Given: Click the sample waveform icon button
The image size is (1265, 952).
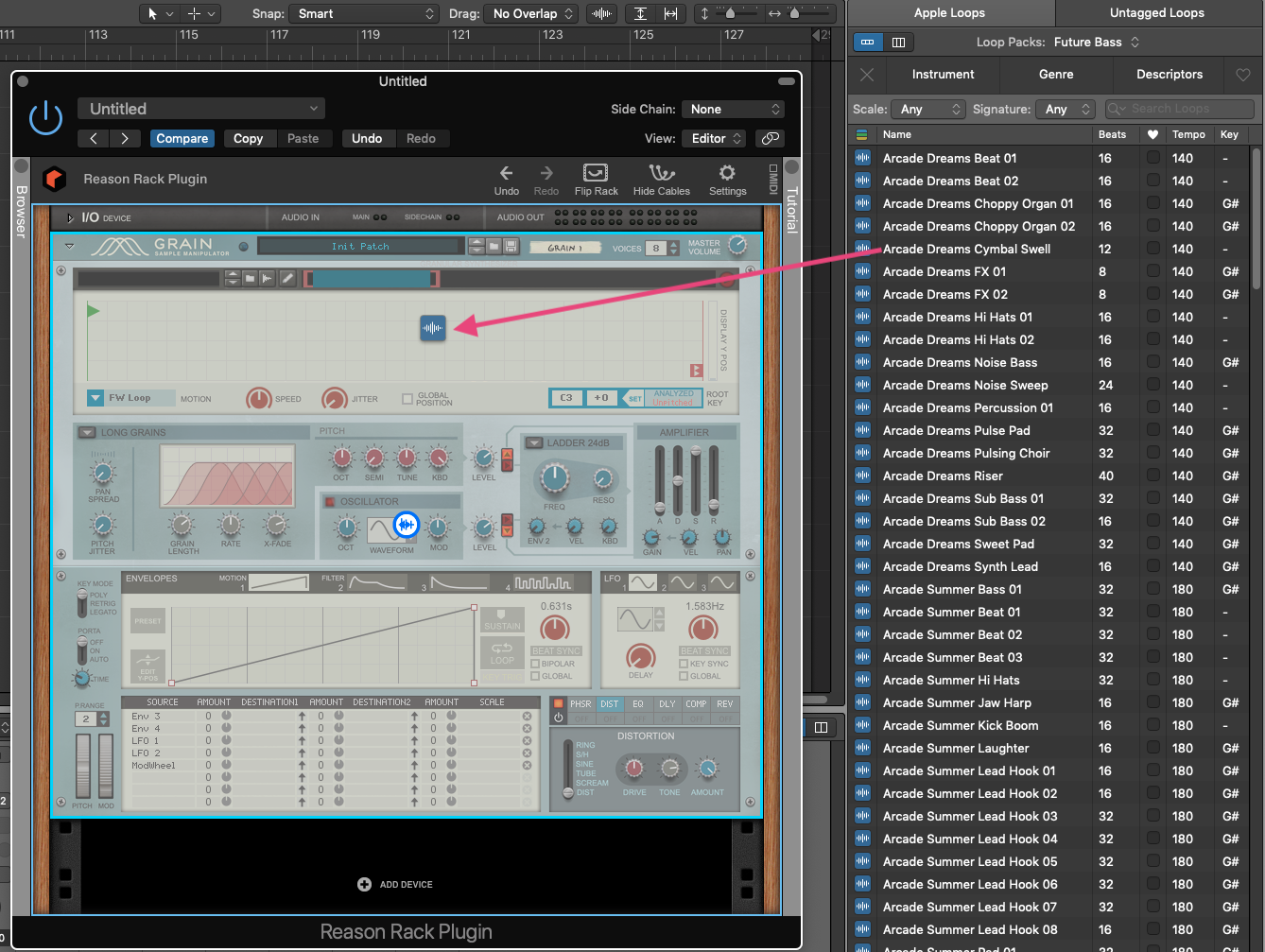Looking at the screenshot, I should pos(268,278).
